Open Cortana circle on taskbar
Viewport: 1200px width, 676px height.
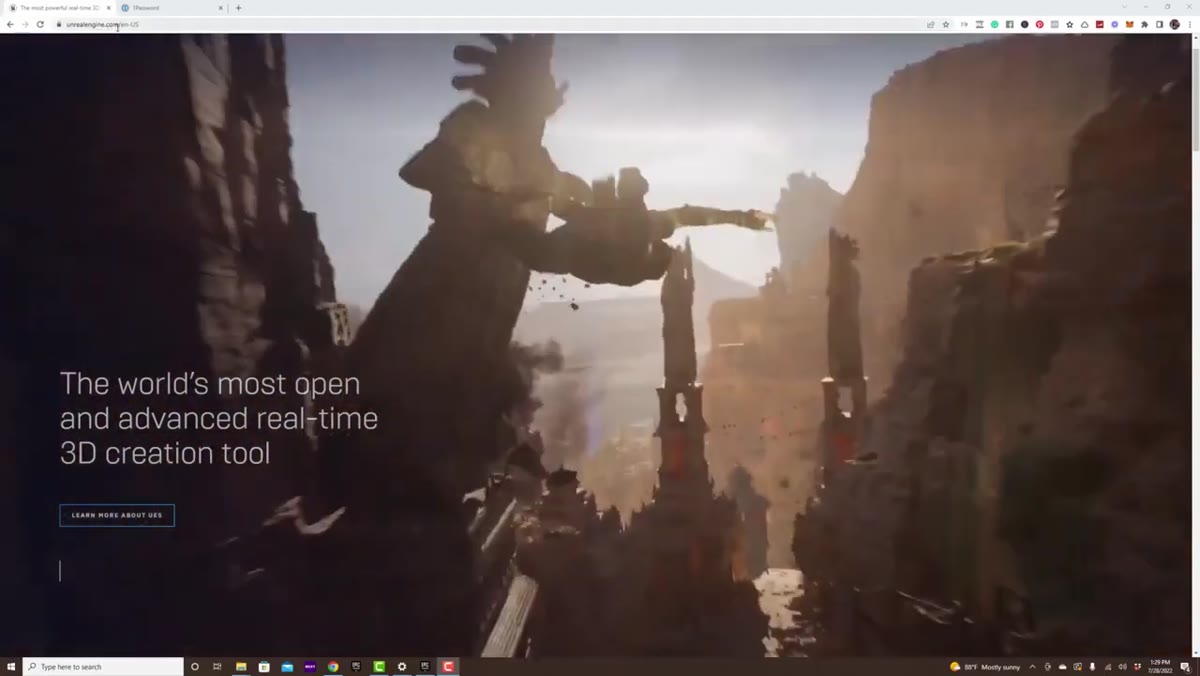tap(194, 666)
